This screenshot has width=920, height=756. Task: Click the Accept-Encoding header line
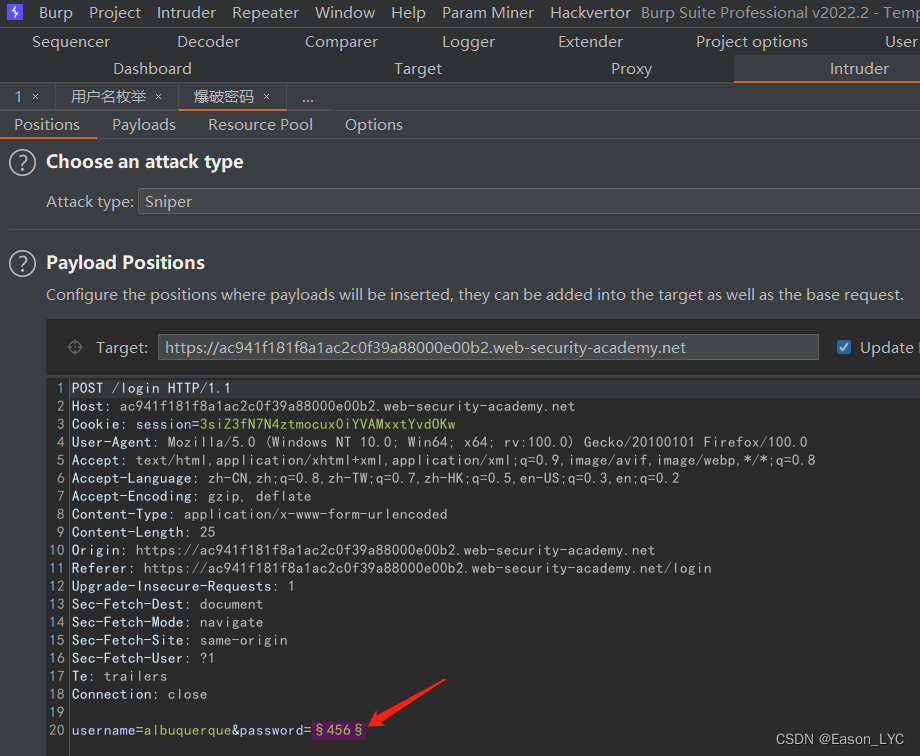(191, 496)
